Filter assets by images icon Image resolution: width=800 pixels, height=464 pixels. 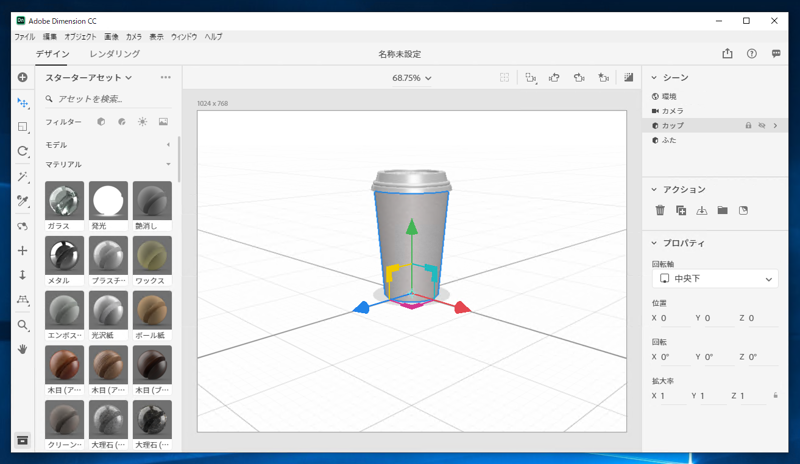(163, 122)
